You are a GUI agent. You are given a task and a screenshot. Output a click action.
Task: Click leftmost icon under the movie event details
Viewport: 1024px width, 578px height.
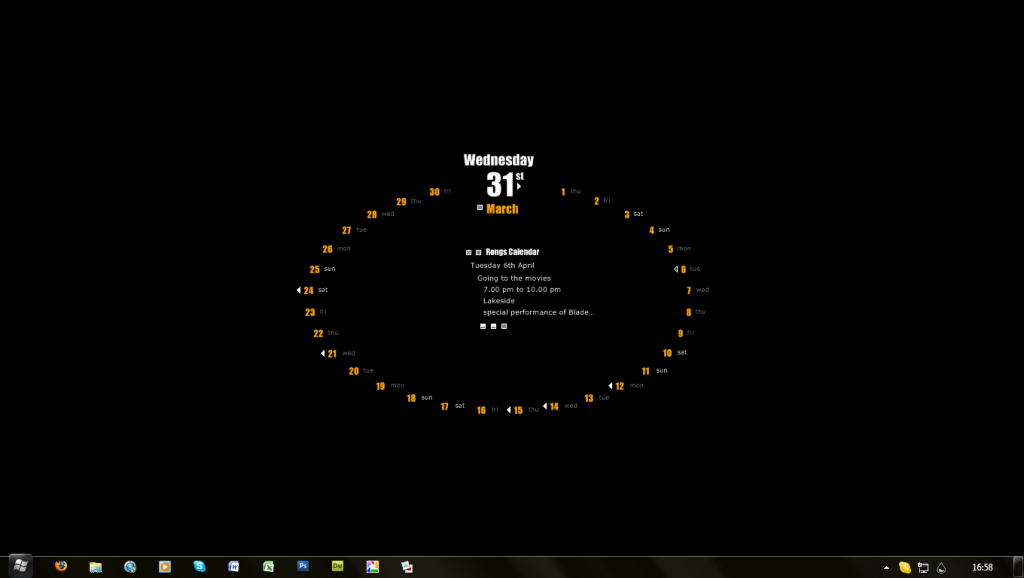pos(483,327)
